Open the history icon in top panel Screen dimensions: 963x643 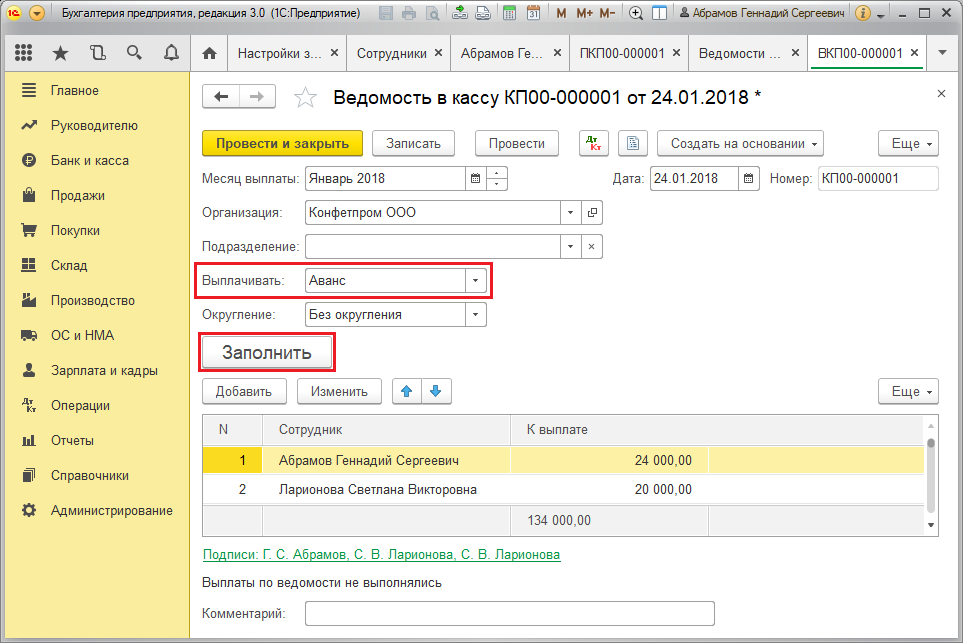click(x=97, y=53)
